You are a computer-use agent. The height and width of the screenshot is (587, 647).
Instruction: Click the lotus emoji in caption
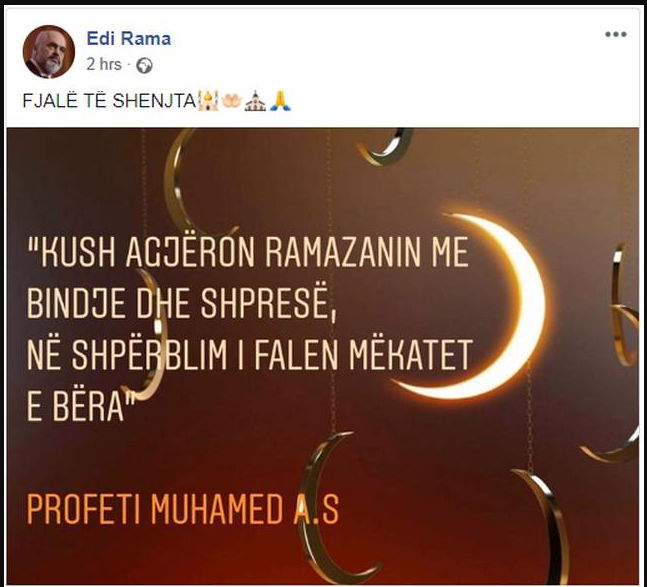point(231,101)
